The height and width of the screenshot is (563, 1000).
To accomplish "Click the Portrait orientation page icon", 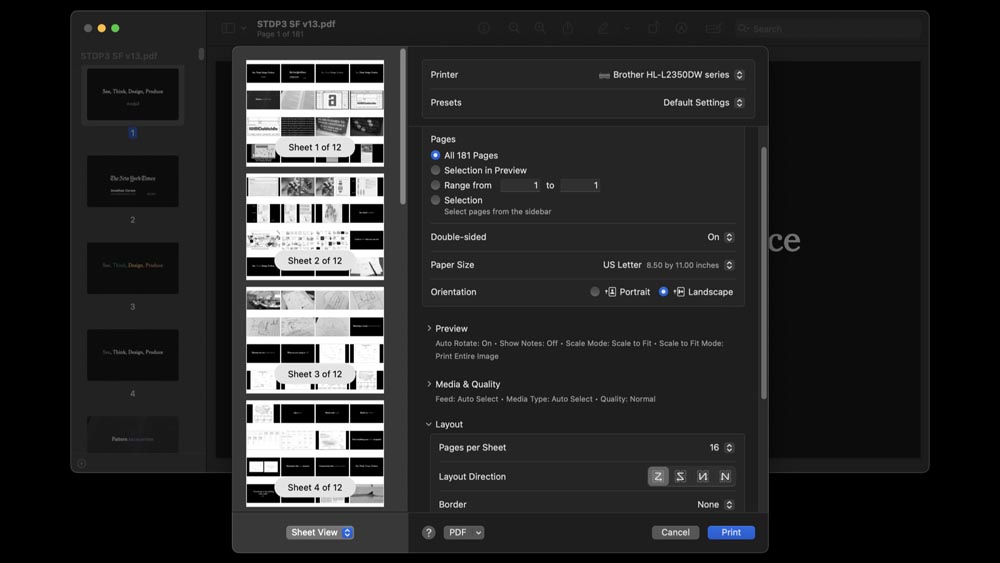I will (x=611, y=292).
